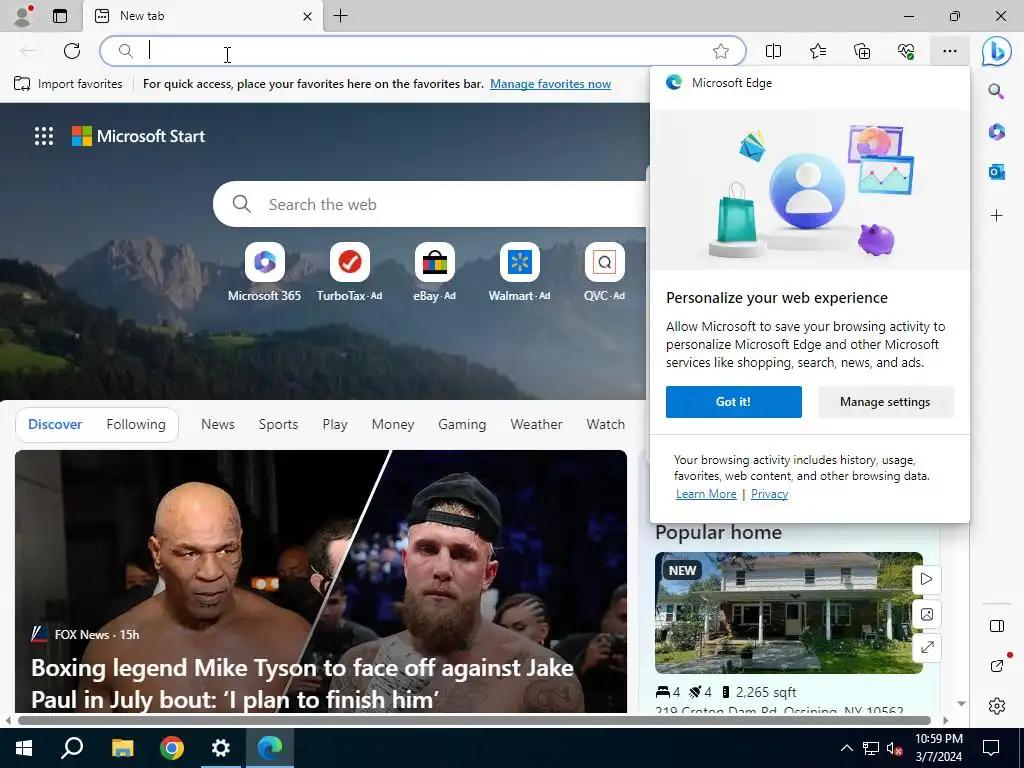
Task: Open the Learn More link
Action: (x=706, y=494)
